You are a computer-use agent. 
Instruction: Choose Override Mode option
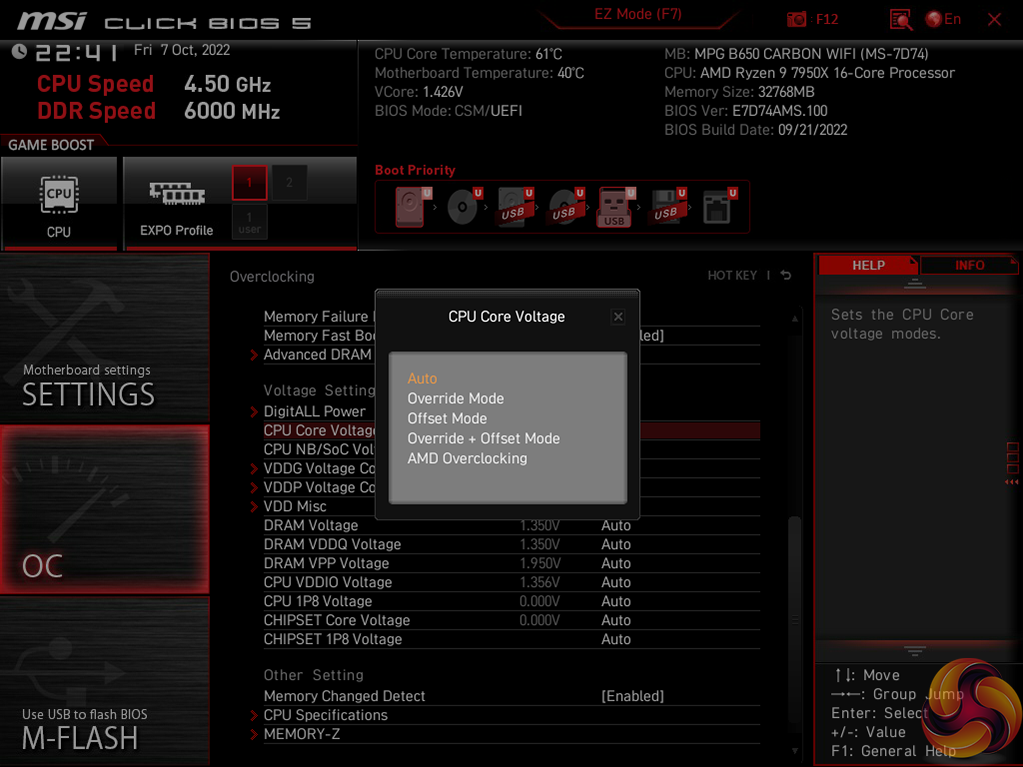[455, 399]
